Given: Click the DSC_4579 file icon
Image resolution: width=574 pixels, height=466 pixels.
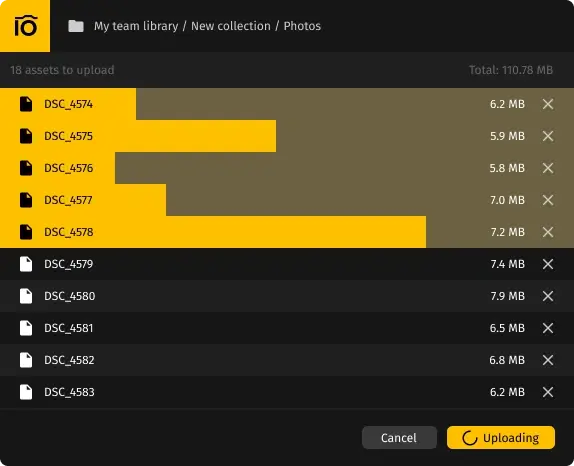Looking at the screenshot, I should 26,264.
